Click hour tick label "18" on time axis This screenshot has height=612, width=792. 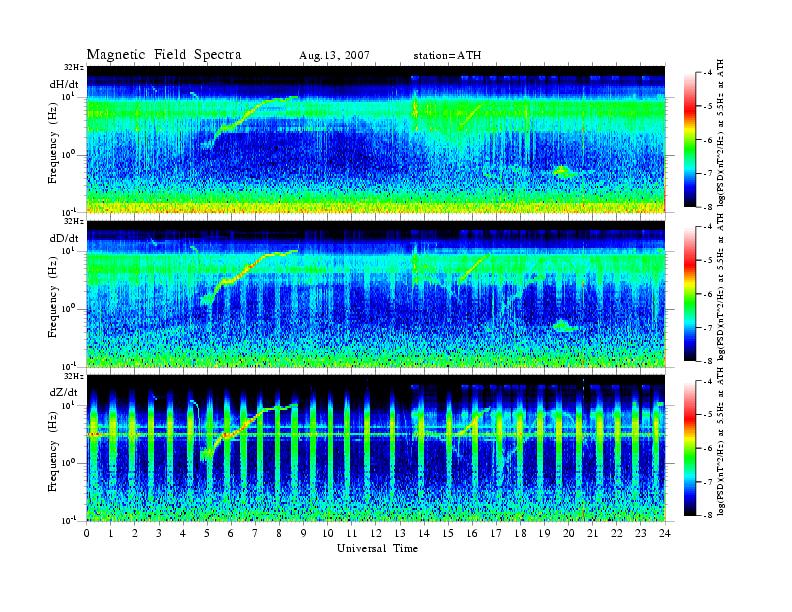(x=521, y=534)
